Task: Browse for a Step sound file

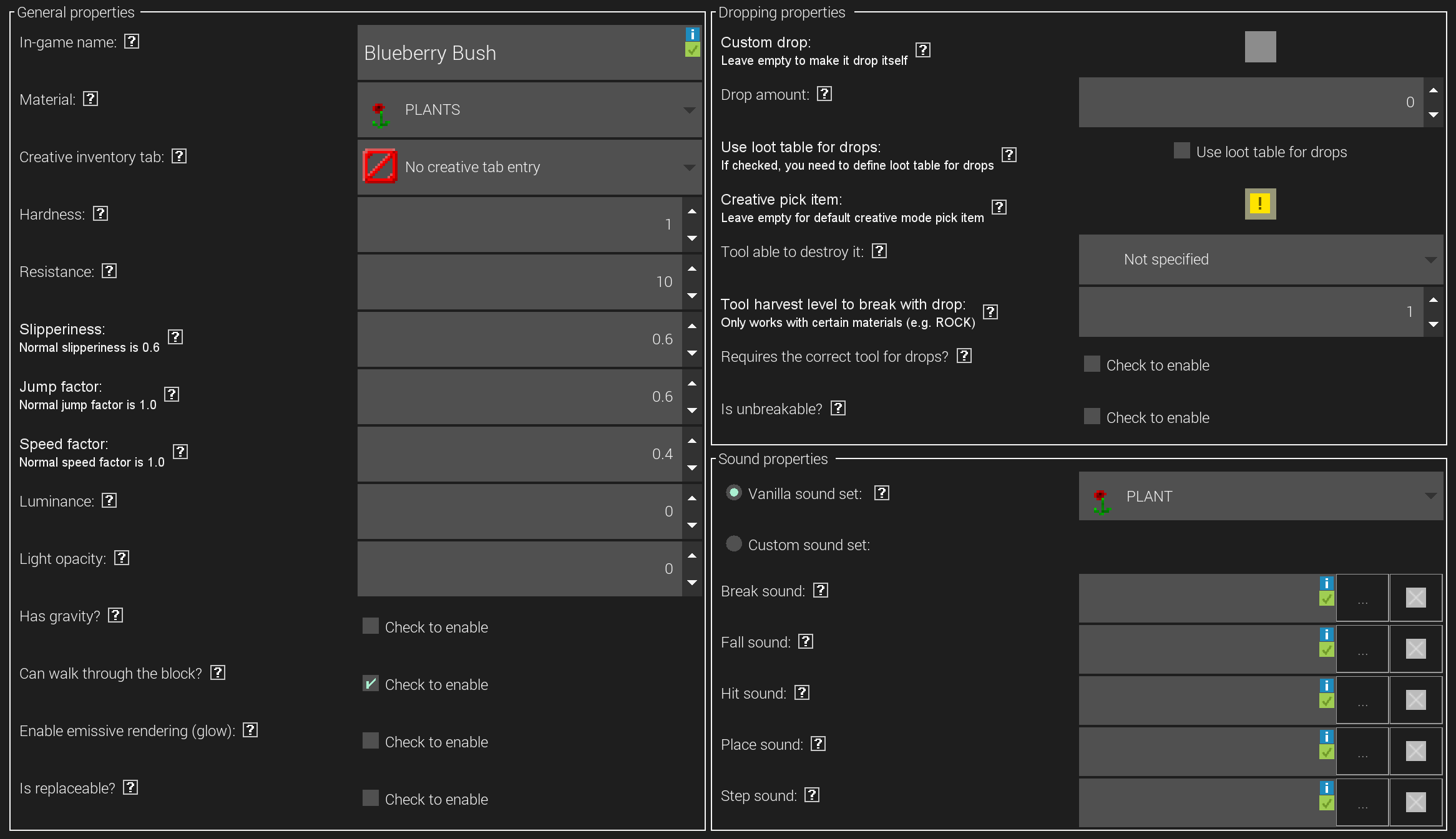Action: tap(1362, 803)
